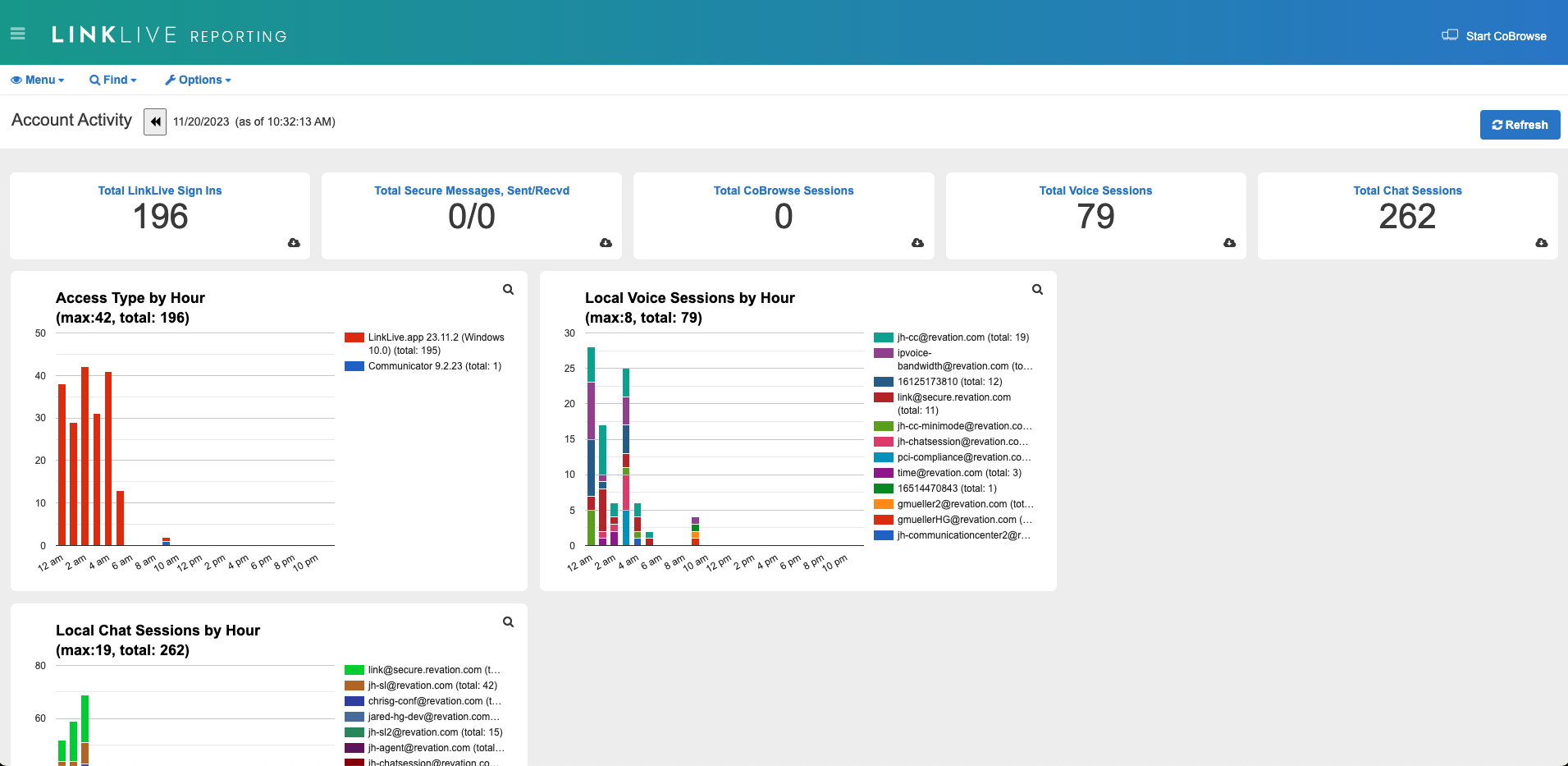Expand the Menu dropdown

click(x=38, y=80)
